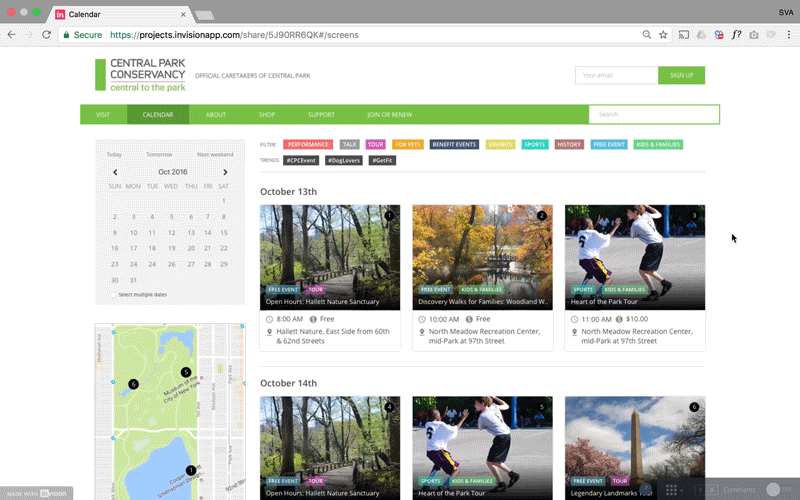Open Legendary Landmarks Tour card image
The height and width of the screenshot is (500, 800).
coord(635,448)
